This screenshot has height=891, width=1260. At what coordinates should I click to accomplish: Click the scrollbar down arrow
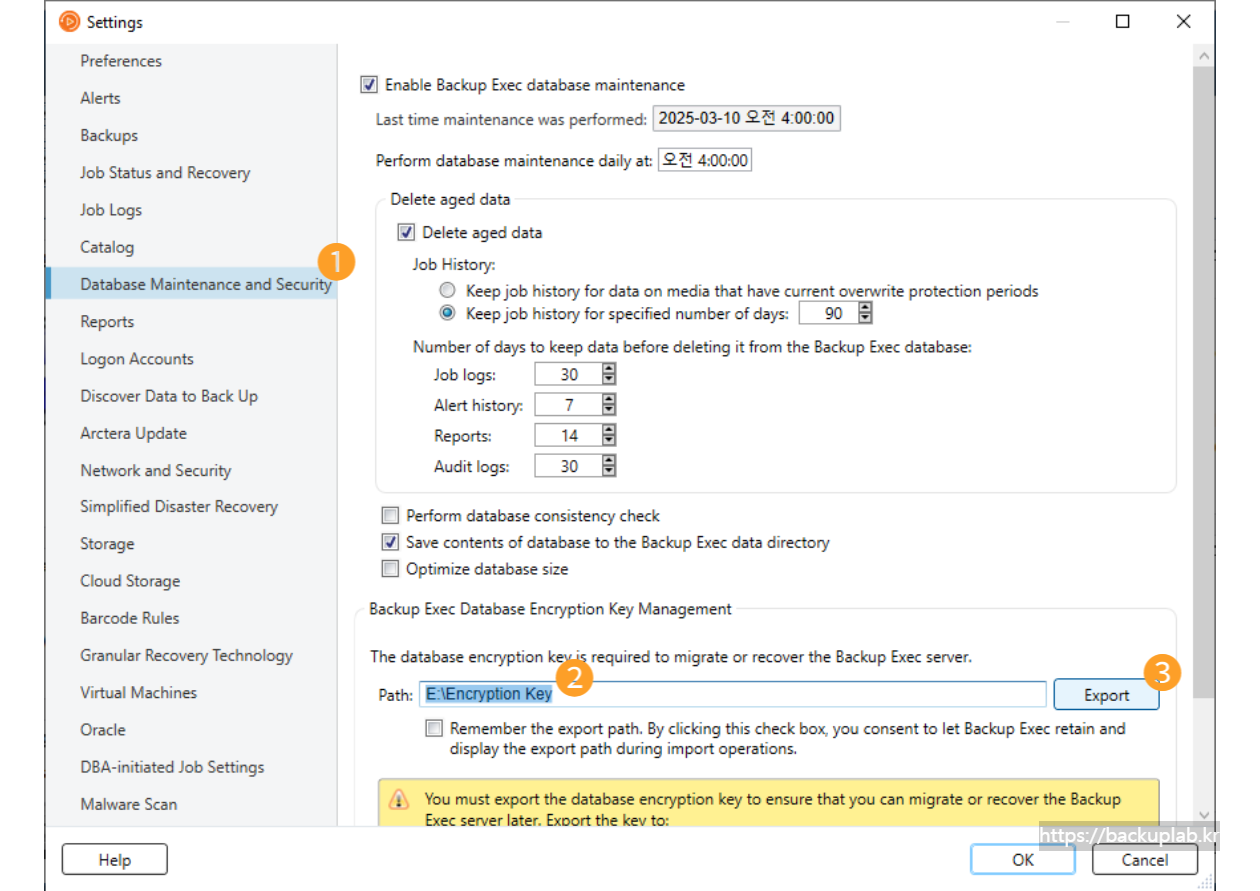(x=1205, y=815)
